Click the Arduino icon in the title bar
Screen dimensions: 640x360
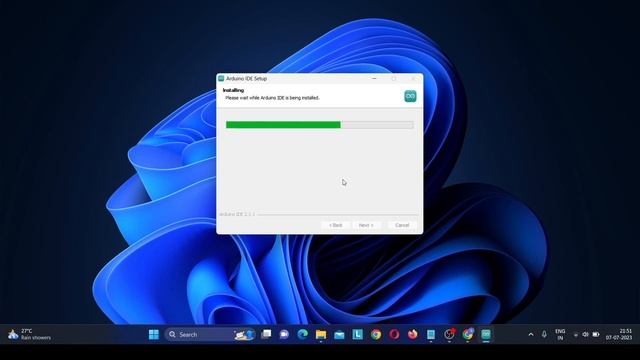pyautogui.click(x=221, y=78)
